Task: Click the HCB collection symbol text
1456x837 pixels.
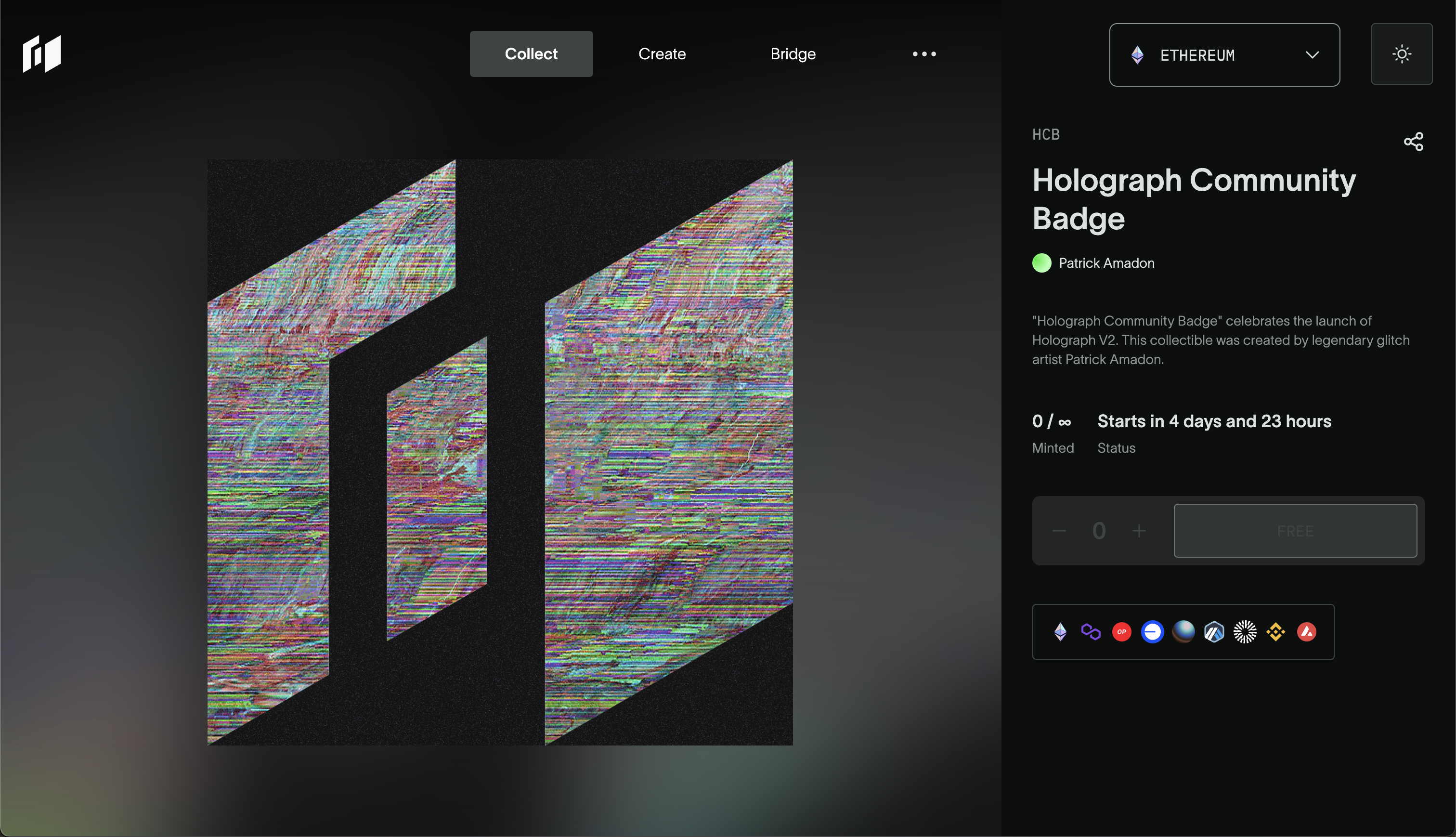Action: click(x=1046, y=134)
